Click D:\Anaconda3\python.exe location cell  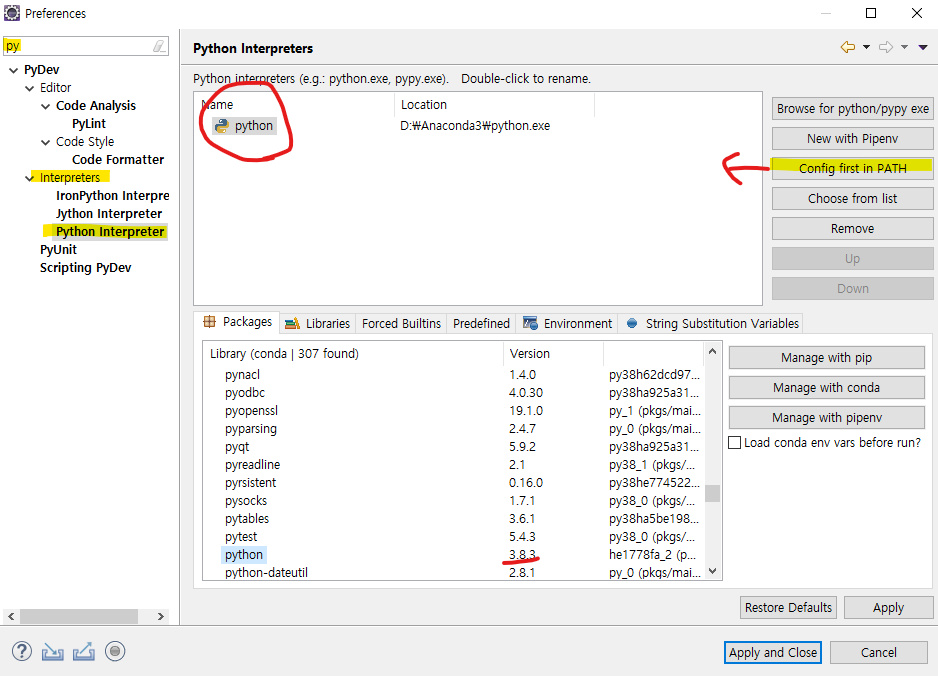[475, 126]
